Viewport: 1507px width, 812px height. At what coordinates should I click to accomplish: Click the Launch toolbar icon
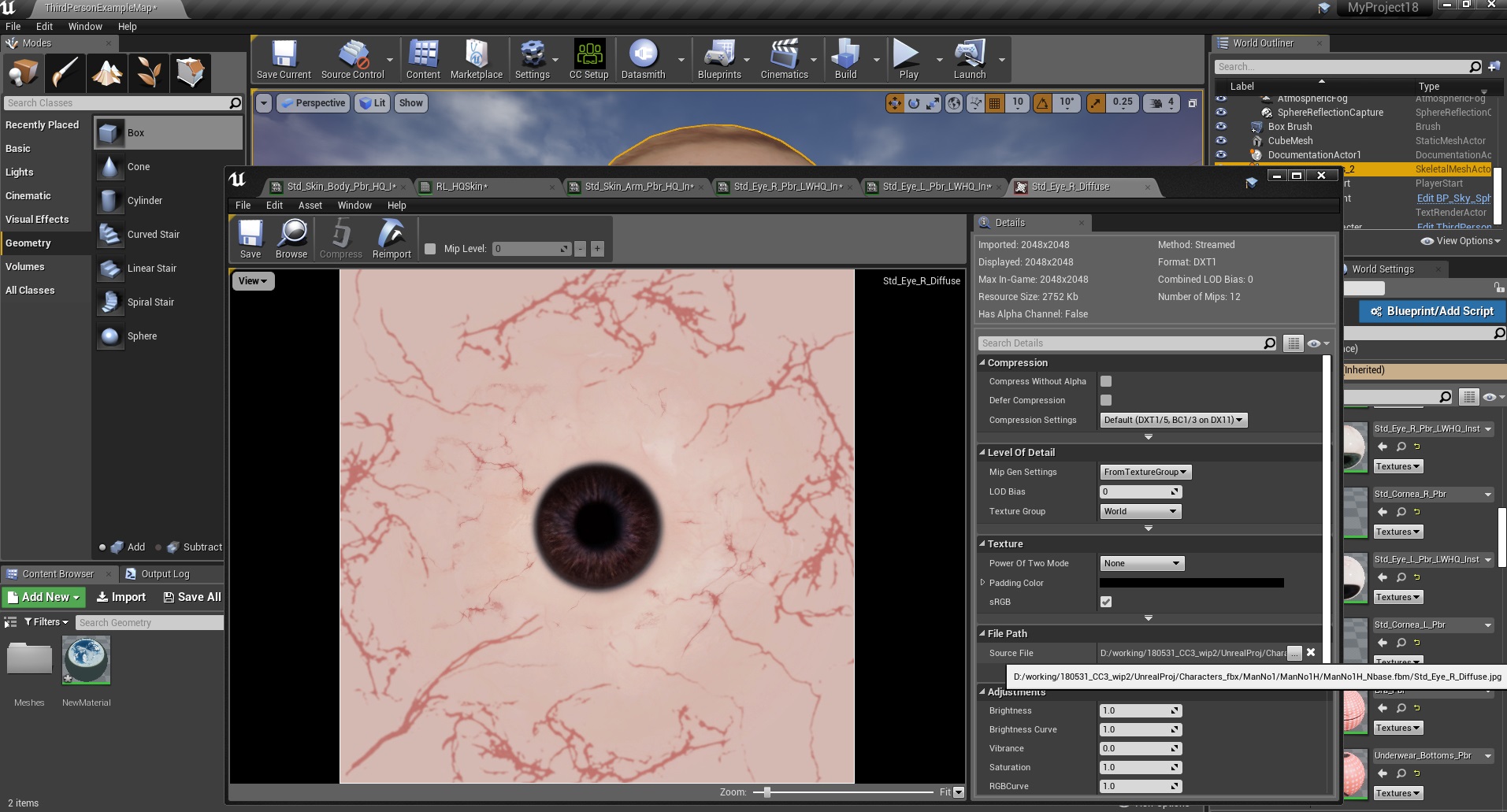[x=970, y=59]
